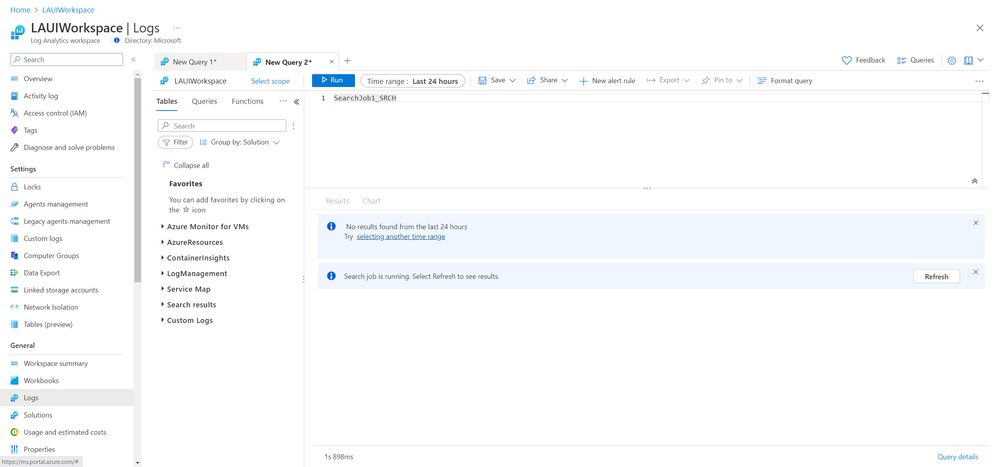
Task: Collapse the query editor chevron
Action: point(974,181)
